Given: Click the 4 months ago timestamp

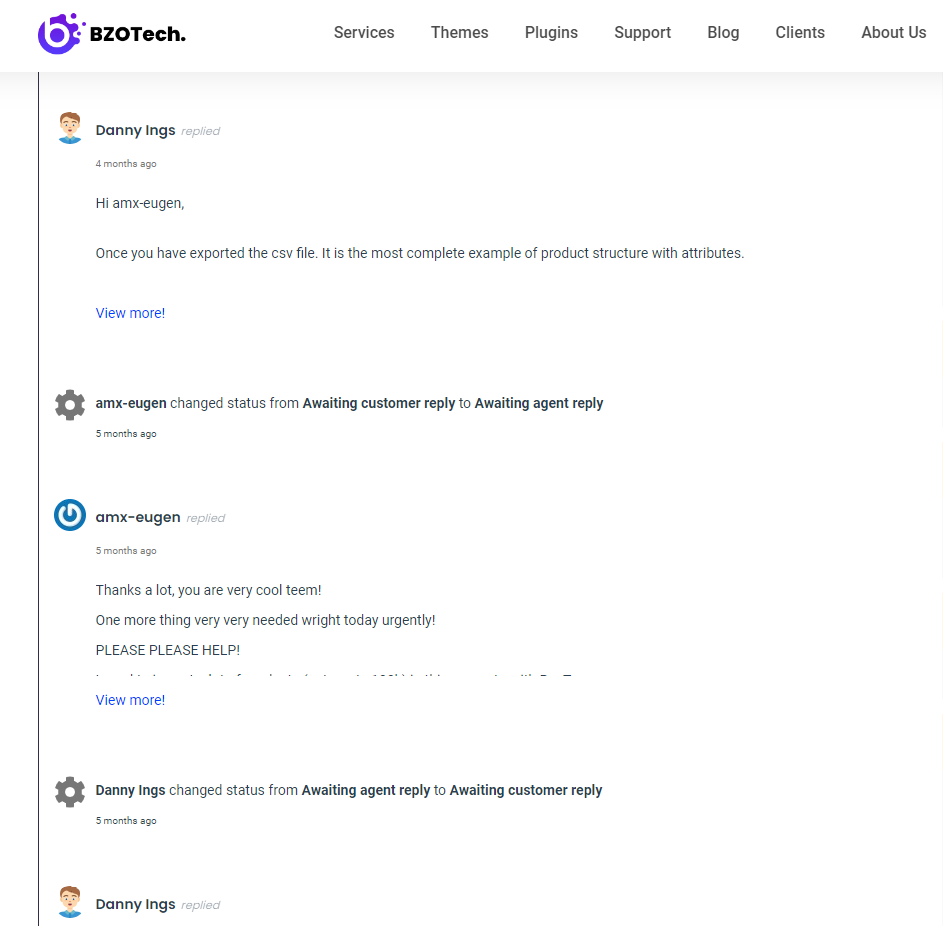Looking at the screenshot, I should (126, 164).
